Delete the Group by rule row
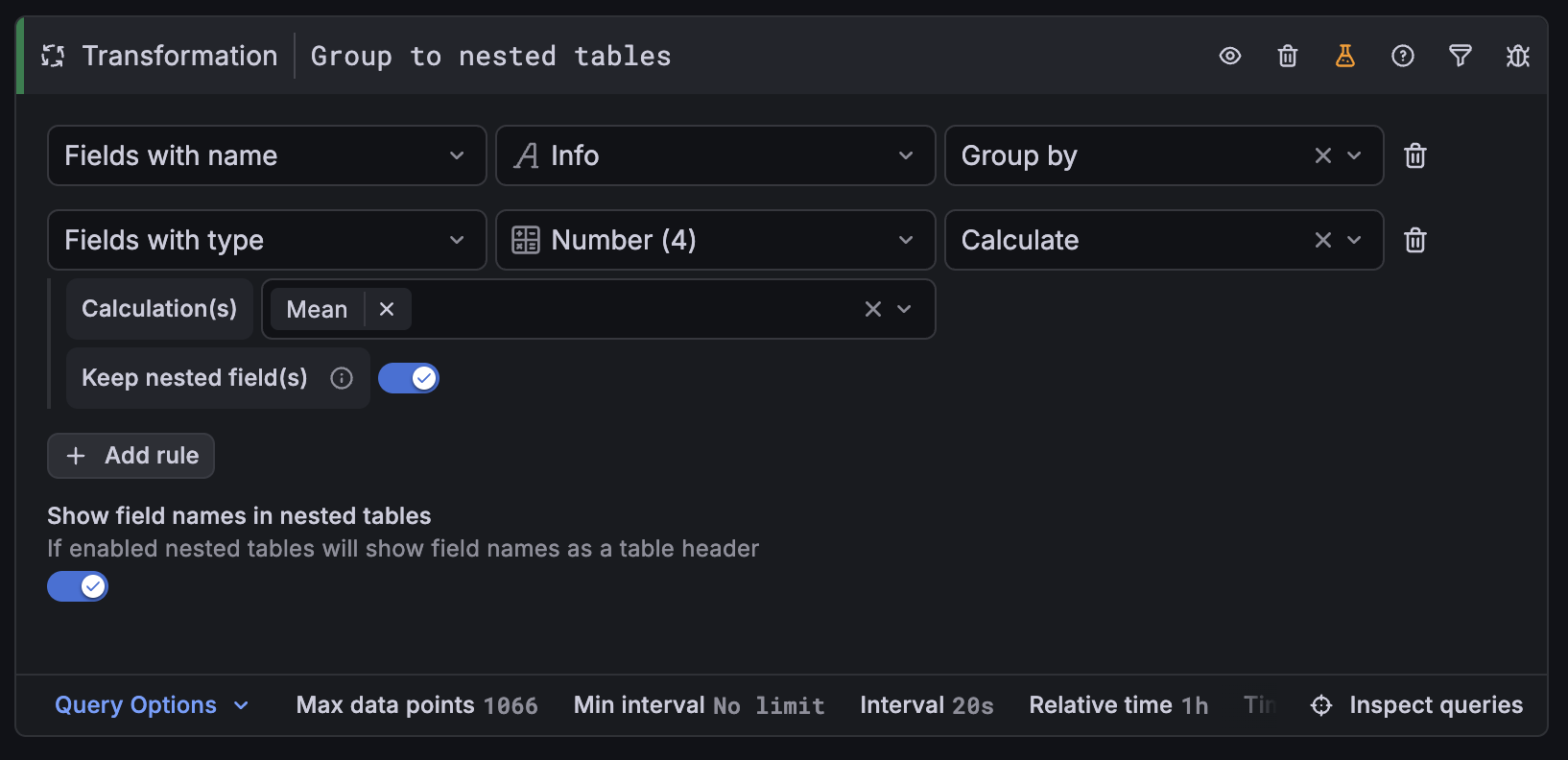Image resolution: width=1568 pixels, height=760 pixels. point(1415,155)
